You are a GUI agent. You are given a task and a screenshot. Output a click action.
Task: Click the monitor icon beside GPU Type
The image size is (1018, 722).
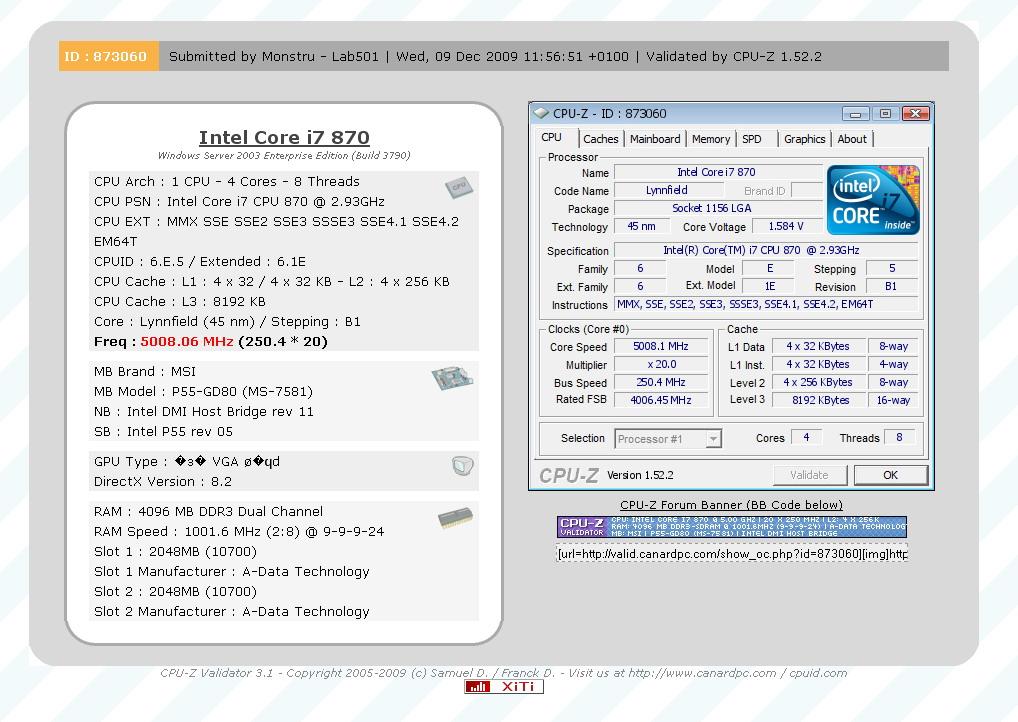(x=462, y=466)
